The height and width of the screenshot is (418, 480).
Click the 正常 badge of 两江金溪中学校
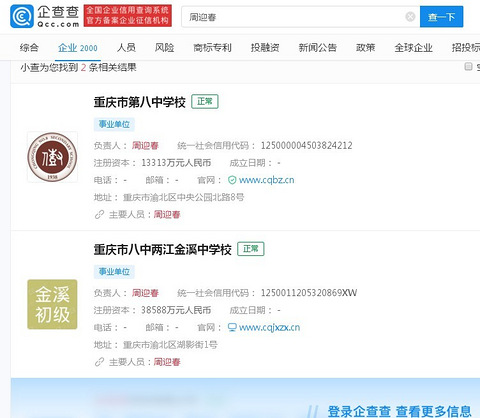(251, 249)
